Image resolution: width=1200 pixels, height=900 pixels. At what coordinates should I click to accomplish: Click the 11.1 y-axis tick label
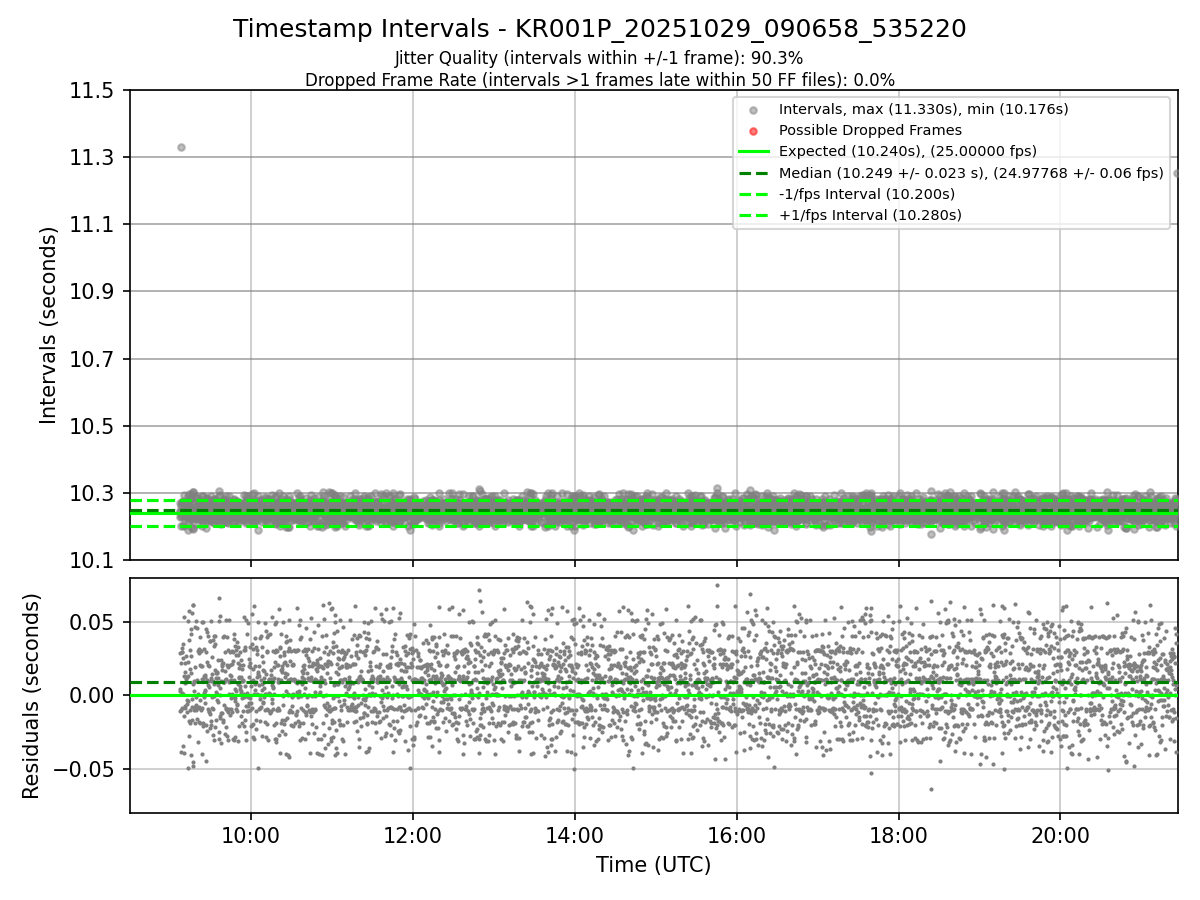coord(90,224)
